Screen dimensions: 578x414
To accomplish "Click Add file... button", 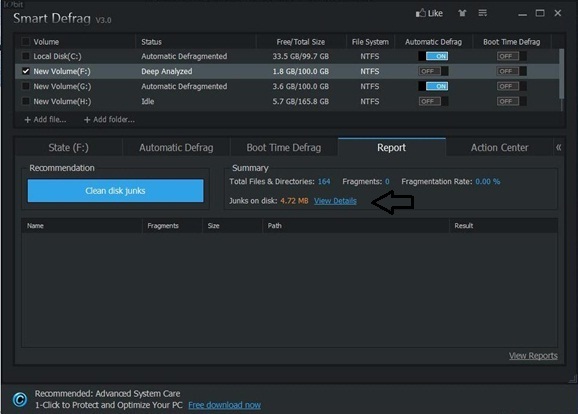I will (x=45, y=119).
